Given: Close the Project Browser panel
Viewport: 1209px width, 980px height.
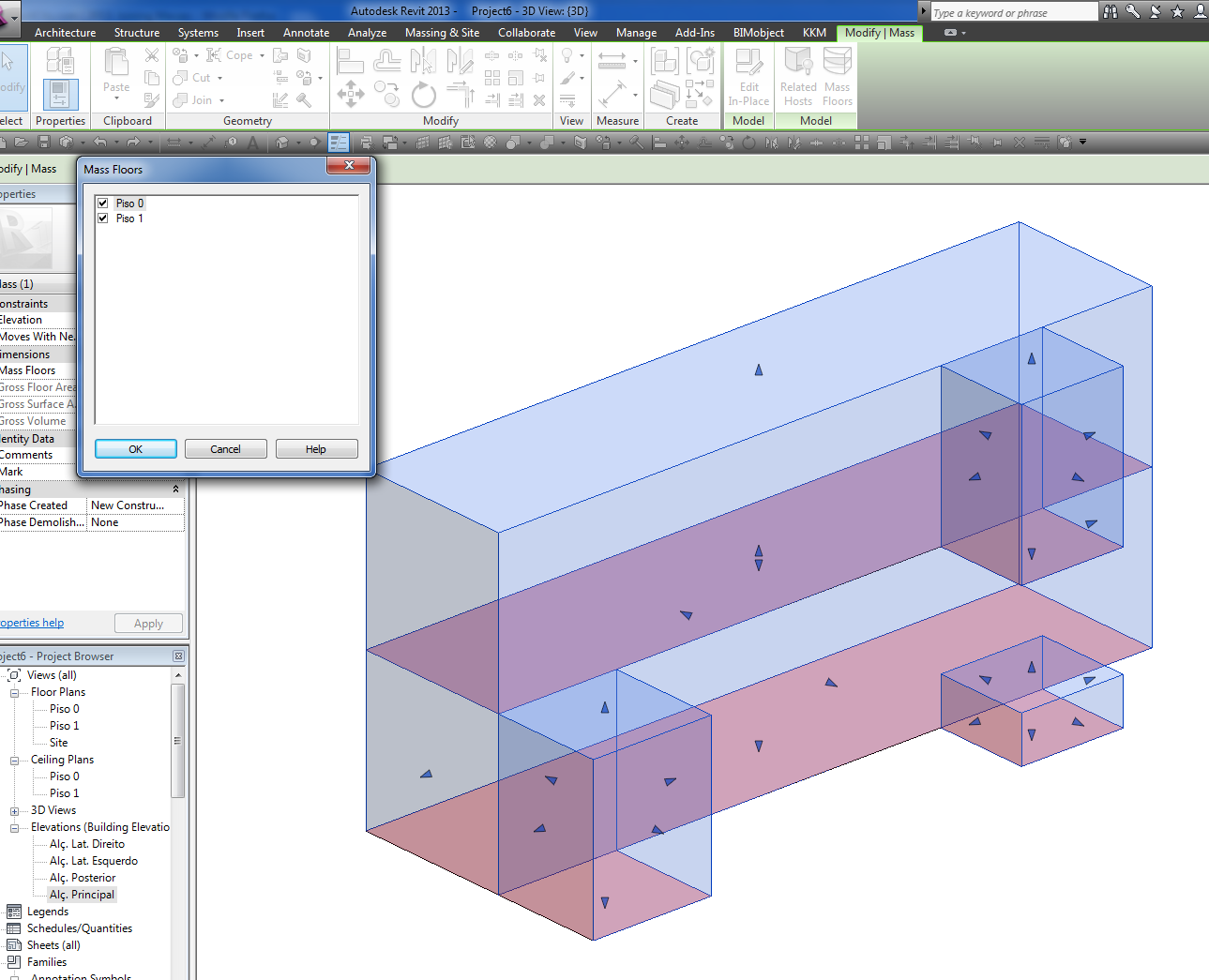Looking at the screenshot, I should click(178, 656).
